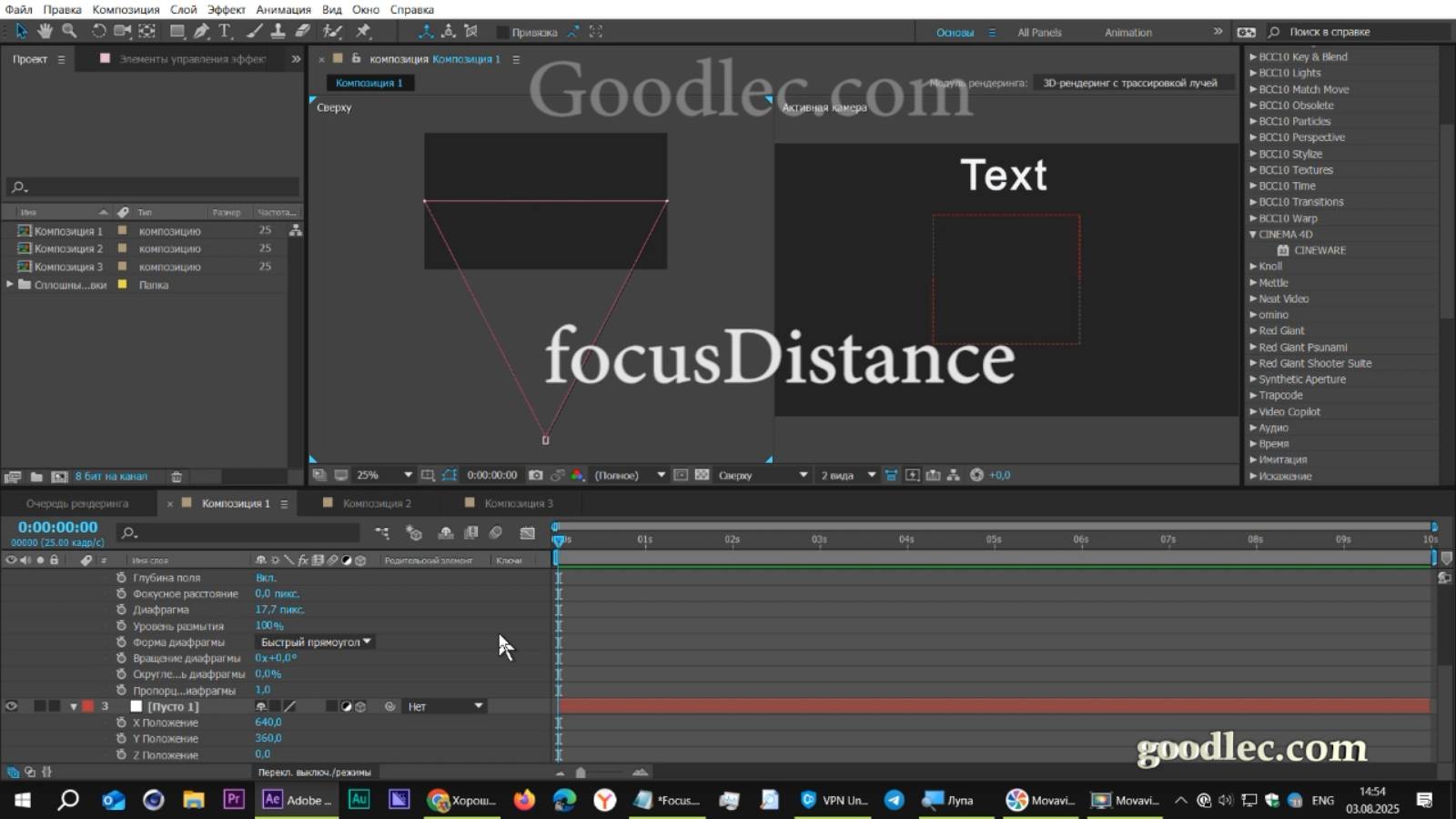Click the 8 бит на канал button
This screenshot has height=819, width=1456.
[114, 476]
